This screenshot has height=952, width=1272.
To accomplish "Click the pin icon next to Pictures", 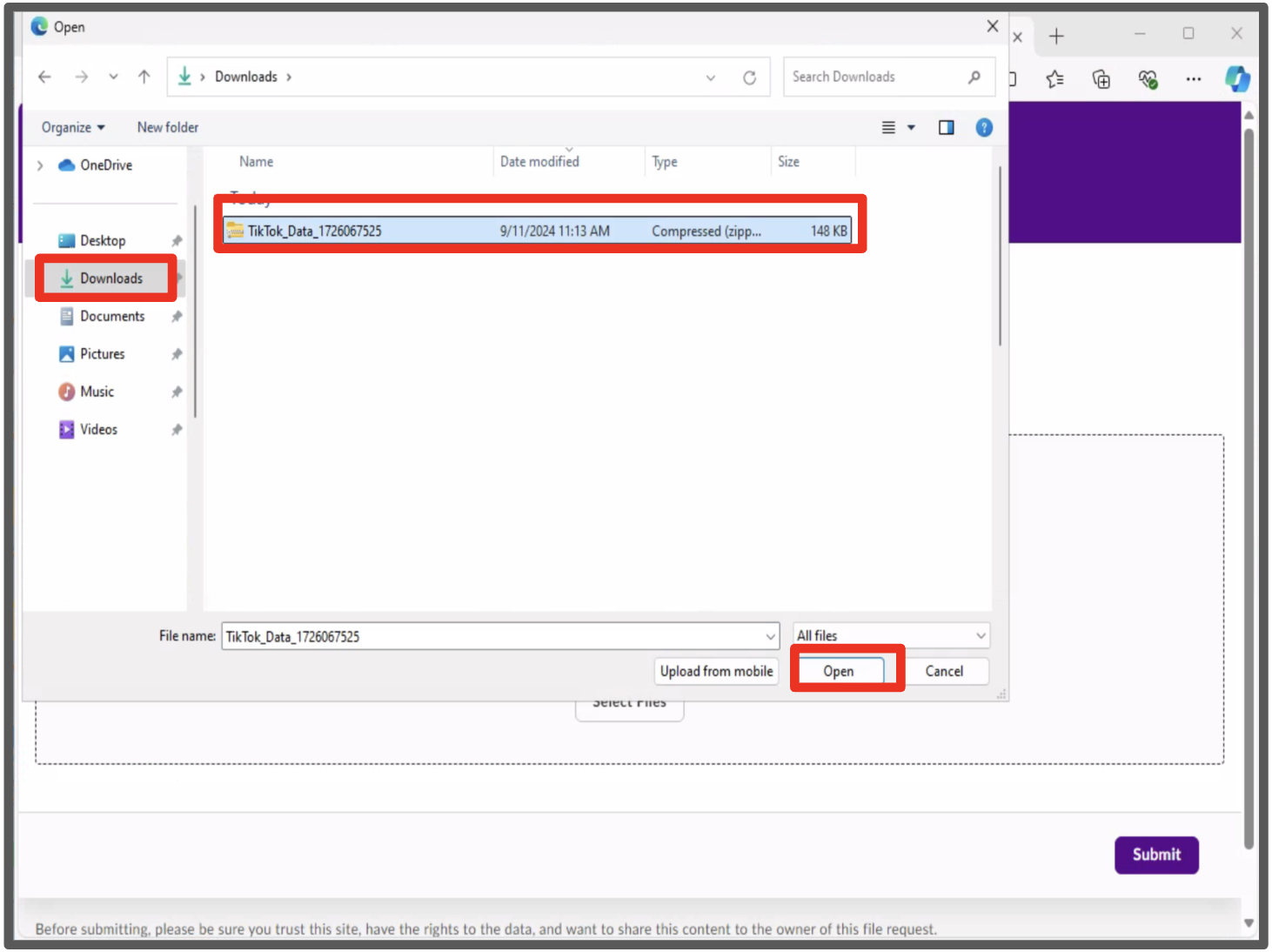I will (x=177, y=354).
